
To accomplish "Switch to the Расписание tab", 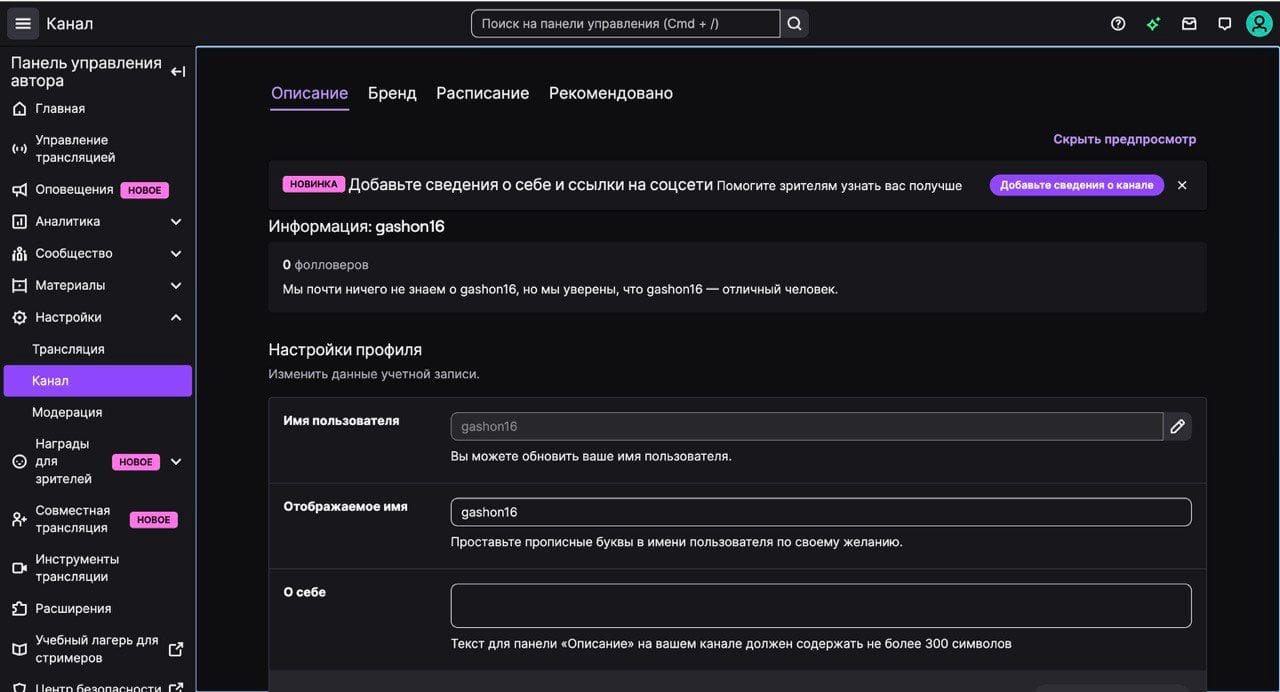I will tap(482, 93).
